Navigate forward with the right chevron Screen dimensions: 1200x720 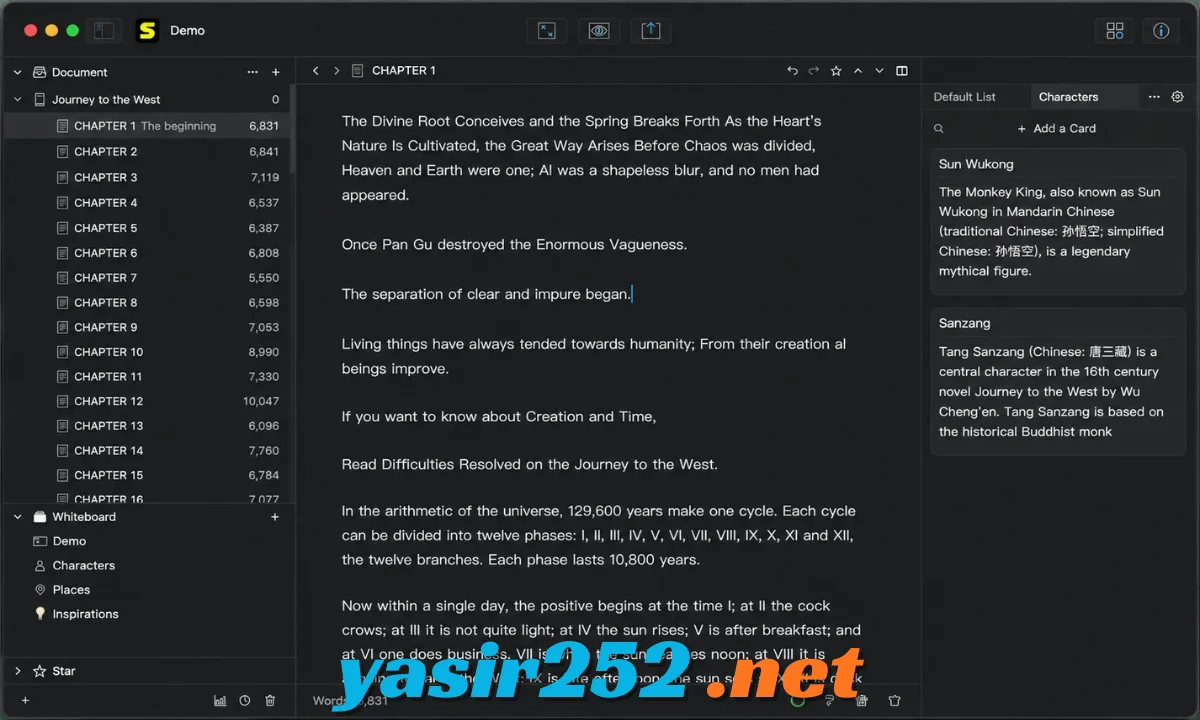tap(336, 71)
